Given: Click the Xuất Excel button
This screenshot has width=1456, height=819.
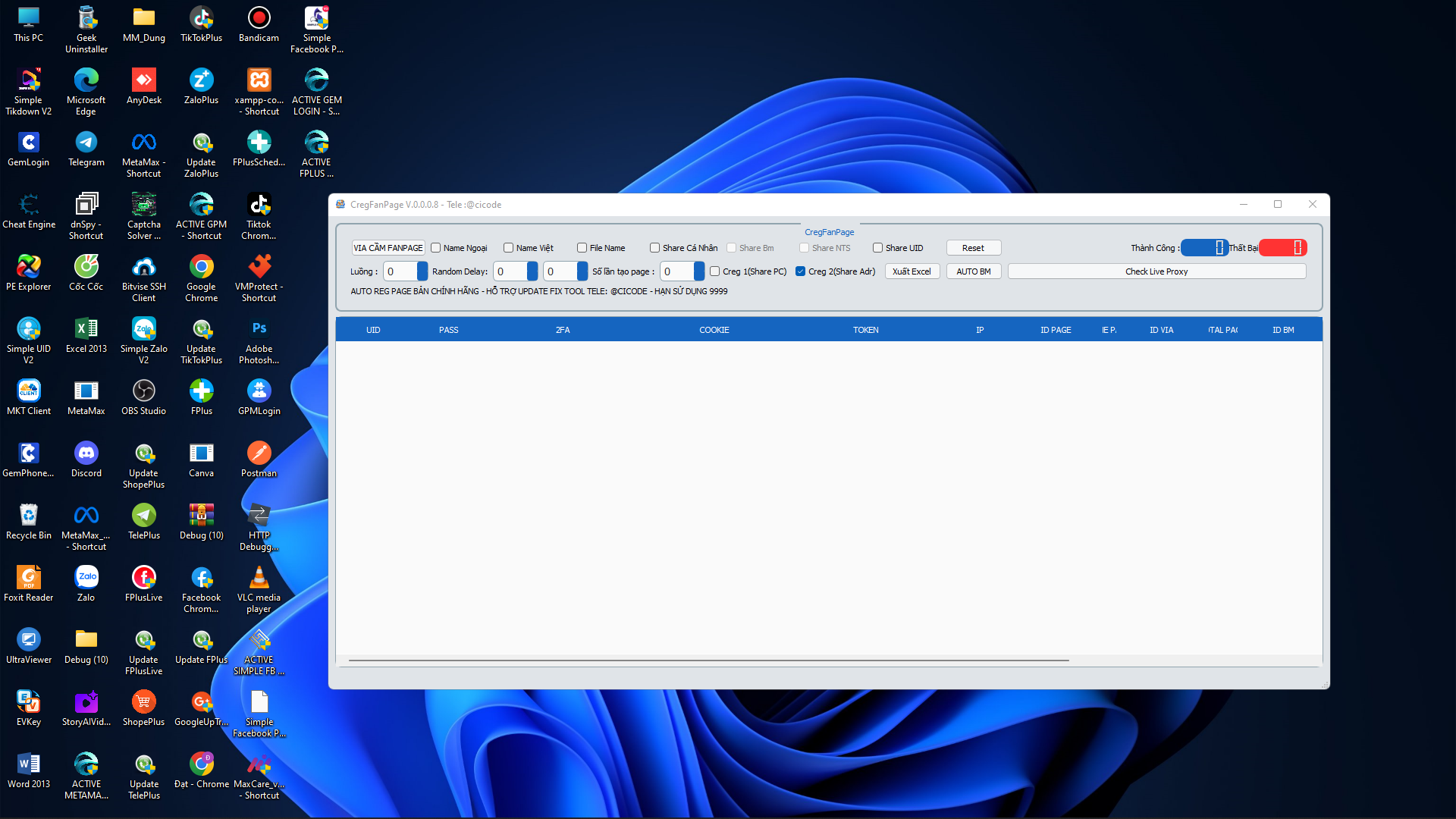Looking at the screenshot, I should [x=912, y=271].
